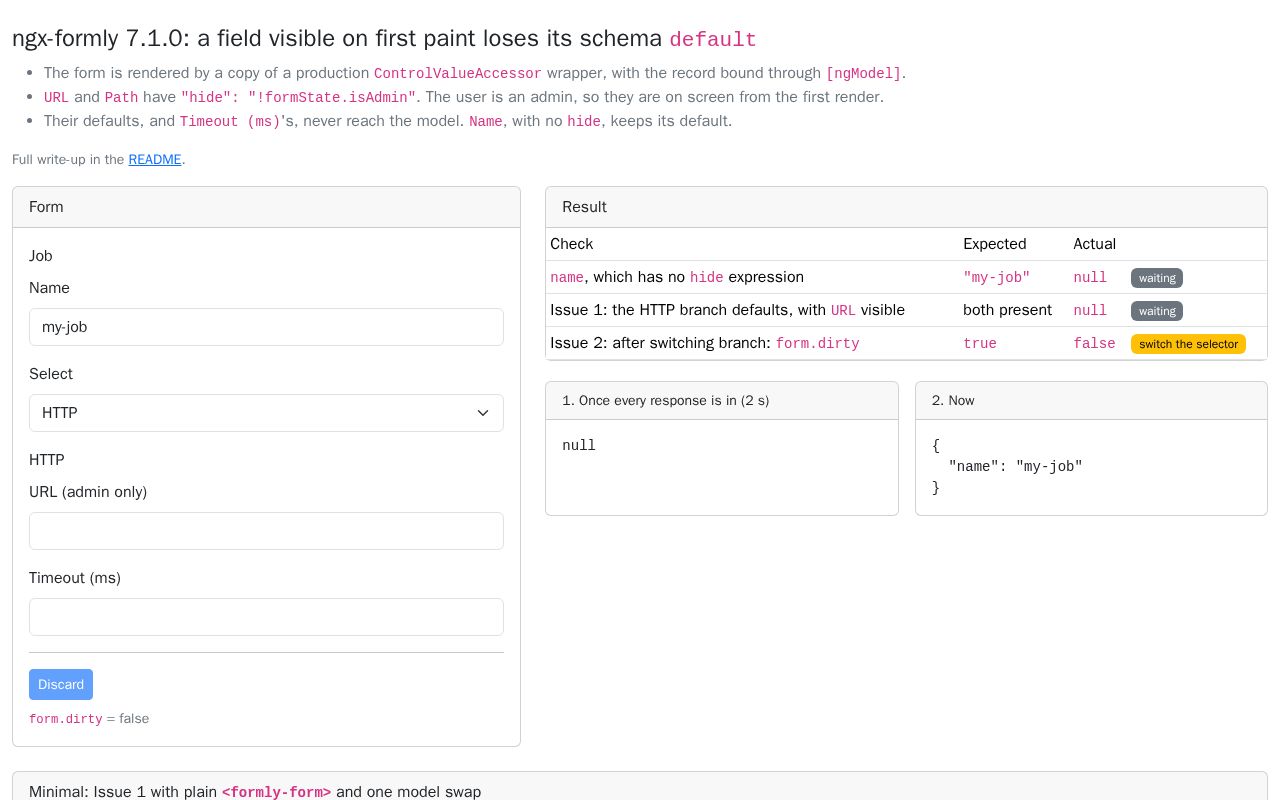Click the '"hide": "!formState.isAdmin"' code text

[298, 98]
